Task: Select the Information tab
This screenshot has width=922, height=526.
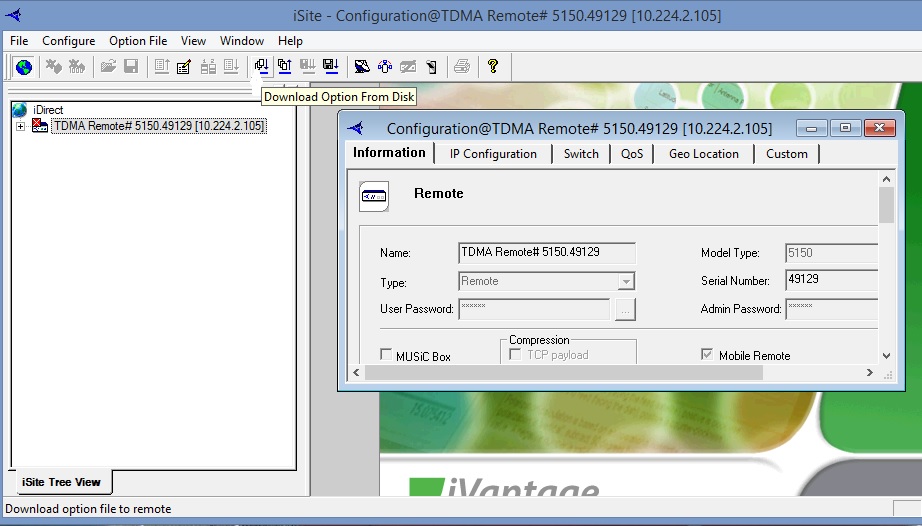Action: point(389,153)
